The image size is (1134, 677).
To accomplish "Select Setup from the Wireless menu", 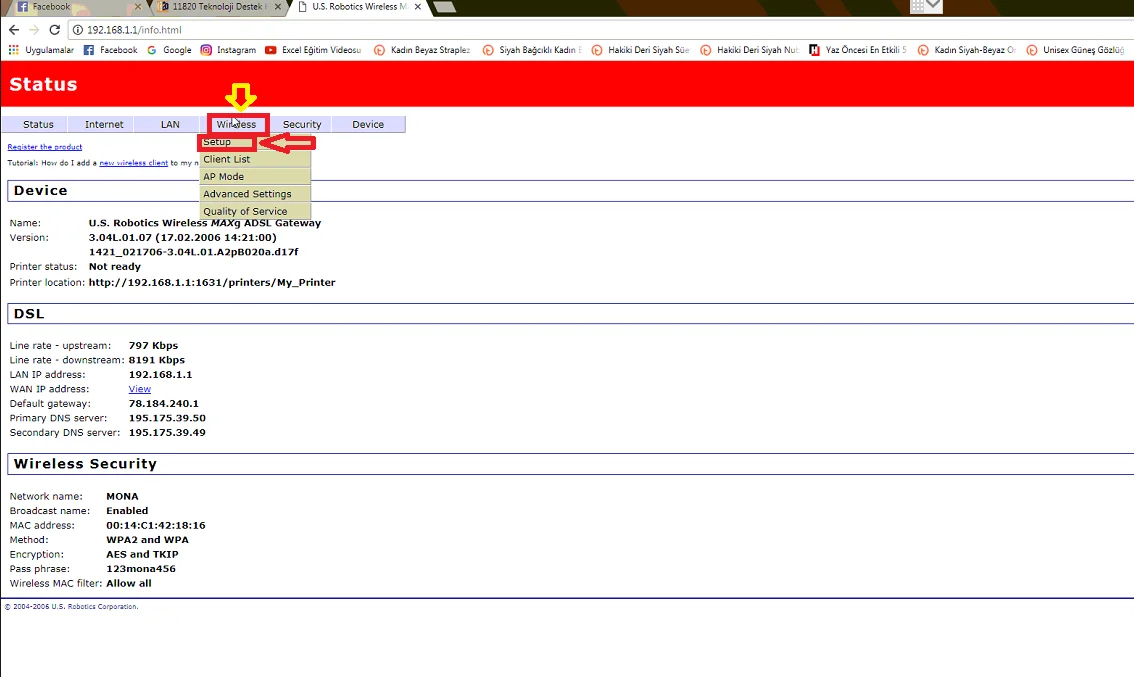I will point(218,142).
